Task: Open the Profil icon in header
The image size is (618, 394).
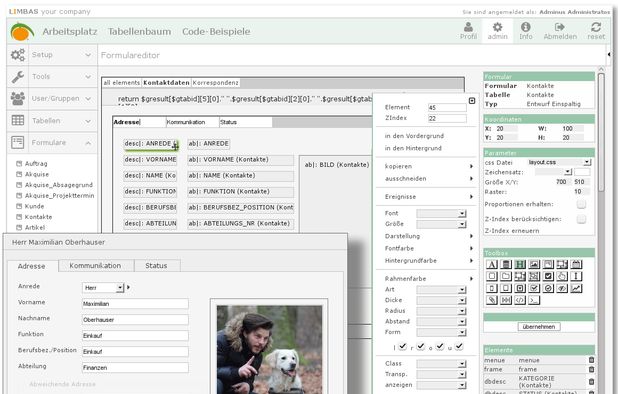Action: coord(468,27)
